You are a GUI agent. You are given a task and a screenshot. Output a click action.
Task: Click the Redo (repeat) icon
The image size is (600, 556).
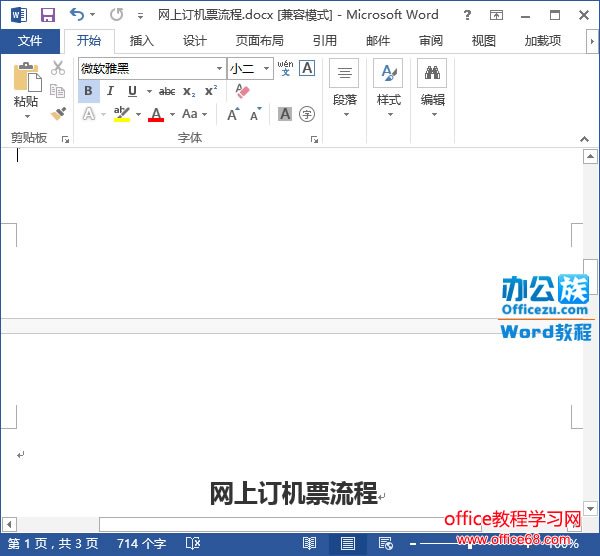[x=117, y=15]
